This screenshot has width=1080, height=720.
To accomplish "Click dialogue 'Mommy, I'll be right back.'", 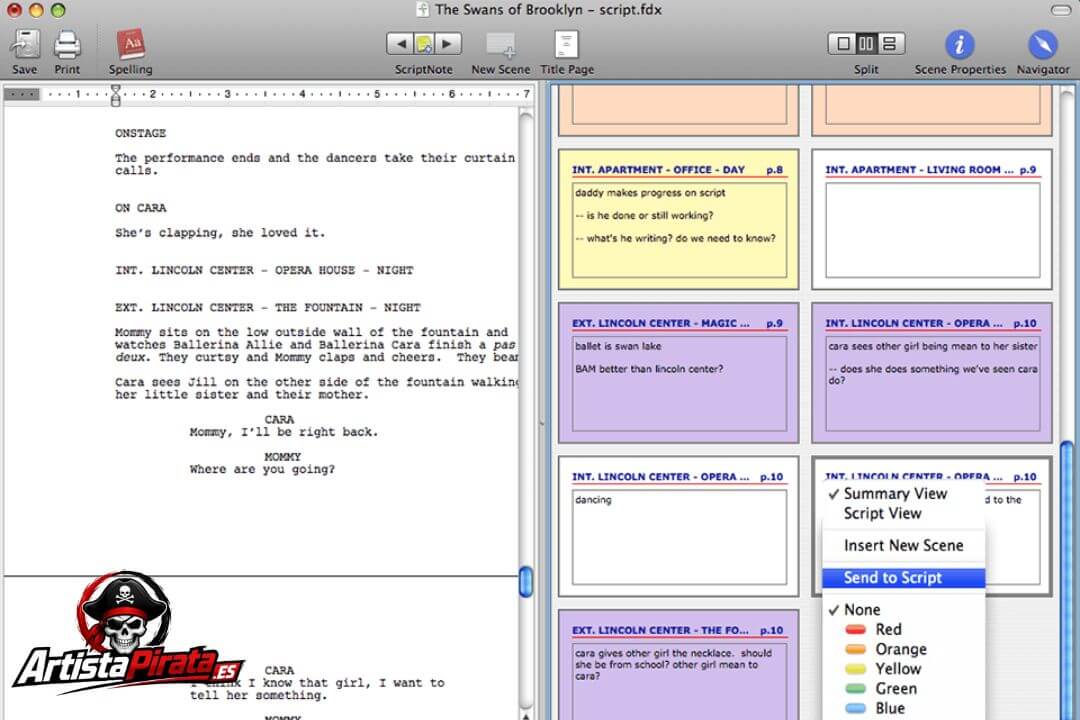I will [284, 432].
